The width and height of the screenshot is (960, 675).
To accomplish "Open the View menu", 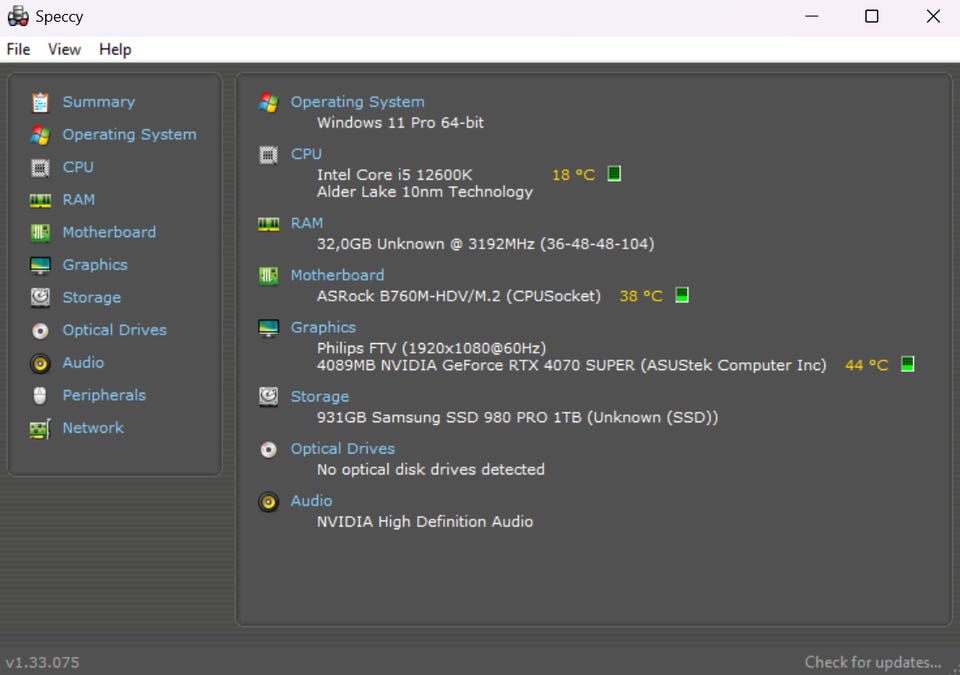I will (64, 49).
